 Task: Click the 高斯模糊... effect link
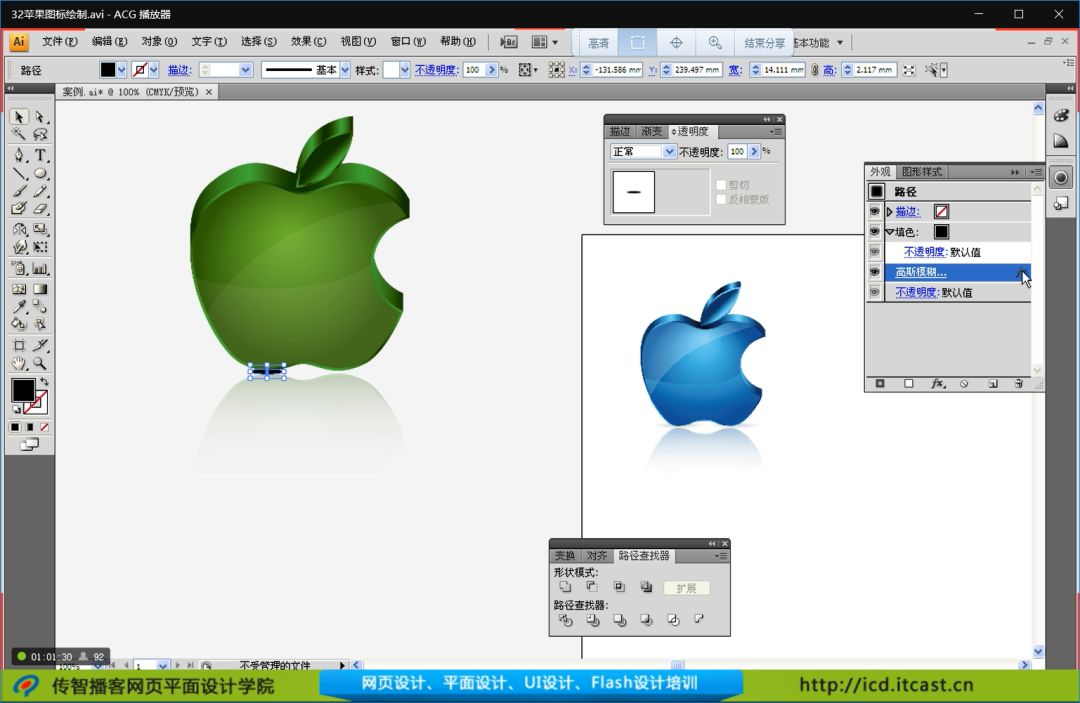coord(920,272)
